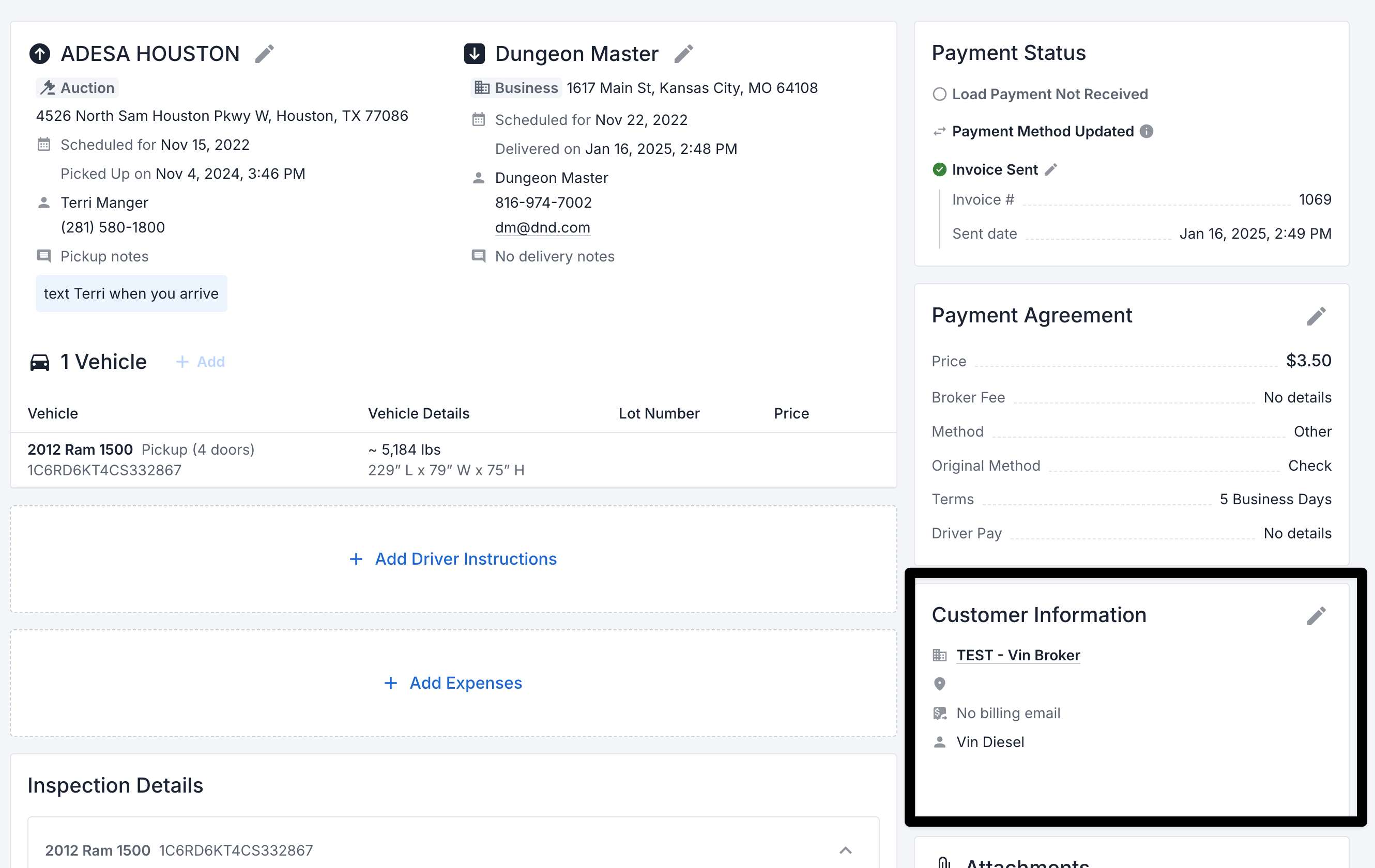
Task: Click the car icon beside 1 Vehicle
Action: coord(39,362)
